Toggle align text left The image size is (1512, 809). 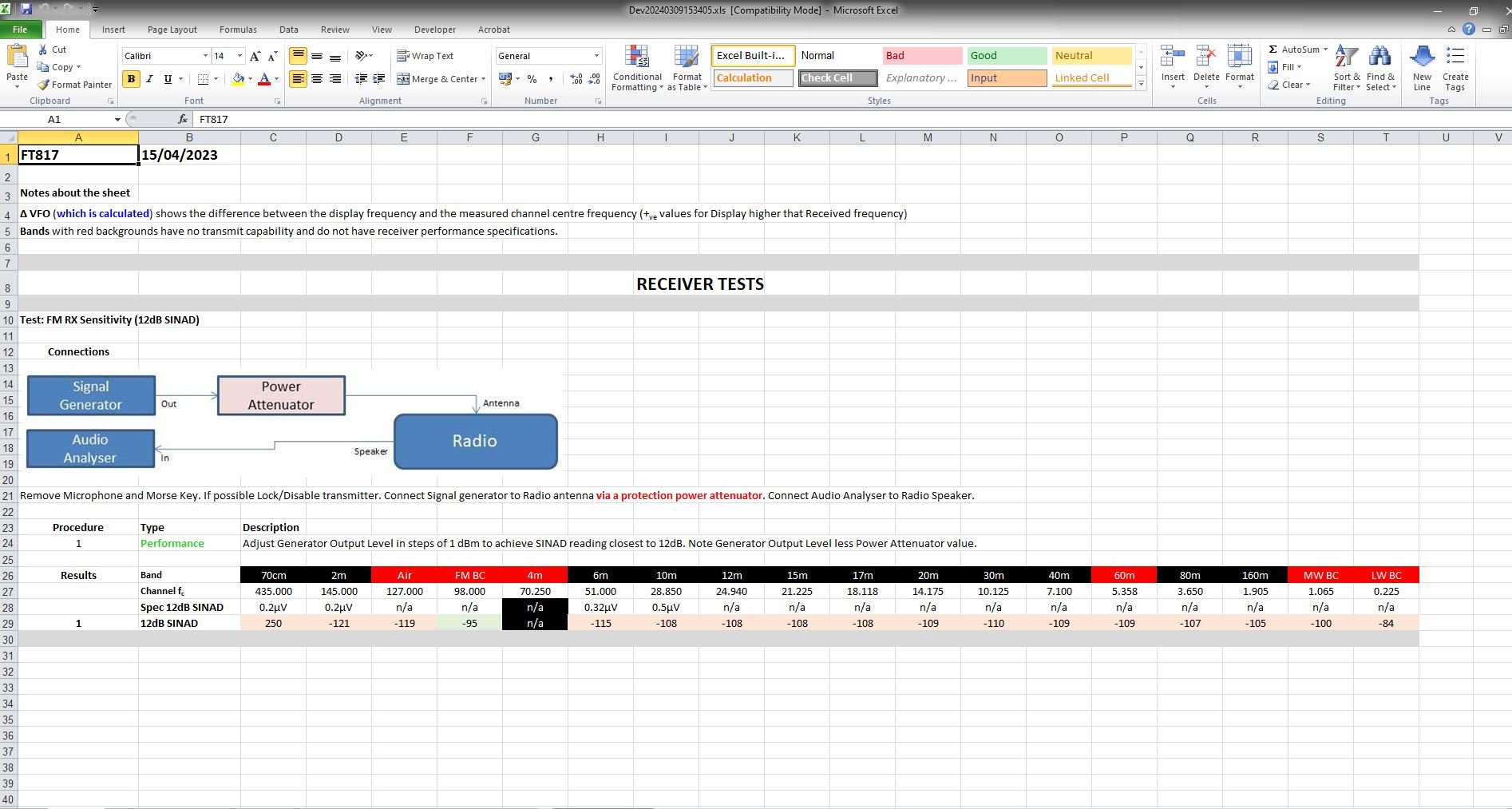[298, 79]
